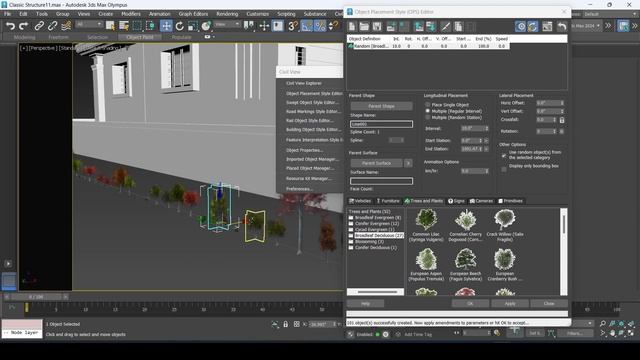Activate the Select and Scale tool

coord(193,26)
